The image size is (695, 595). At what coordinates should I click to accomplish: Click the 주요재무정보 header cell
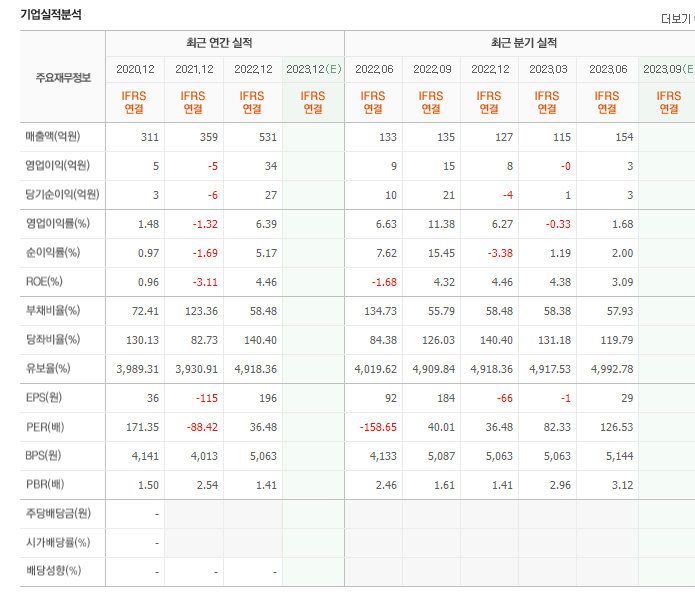pyautogui.click(x=63, y=78)
